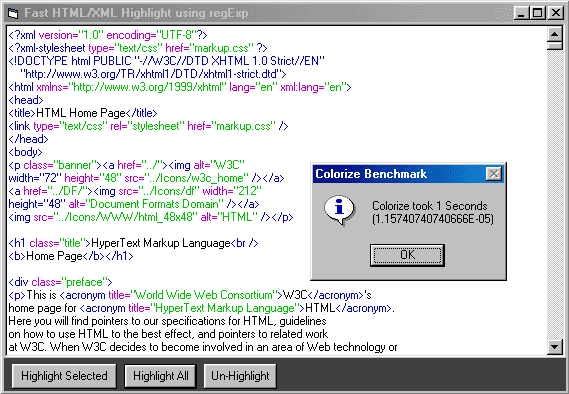The image size is (569, 394).
Task: Click the vertical scrollbar thumb
Action: pos(554,46)
